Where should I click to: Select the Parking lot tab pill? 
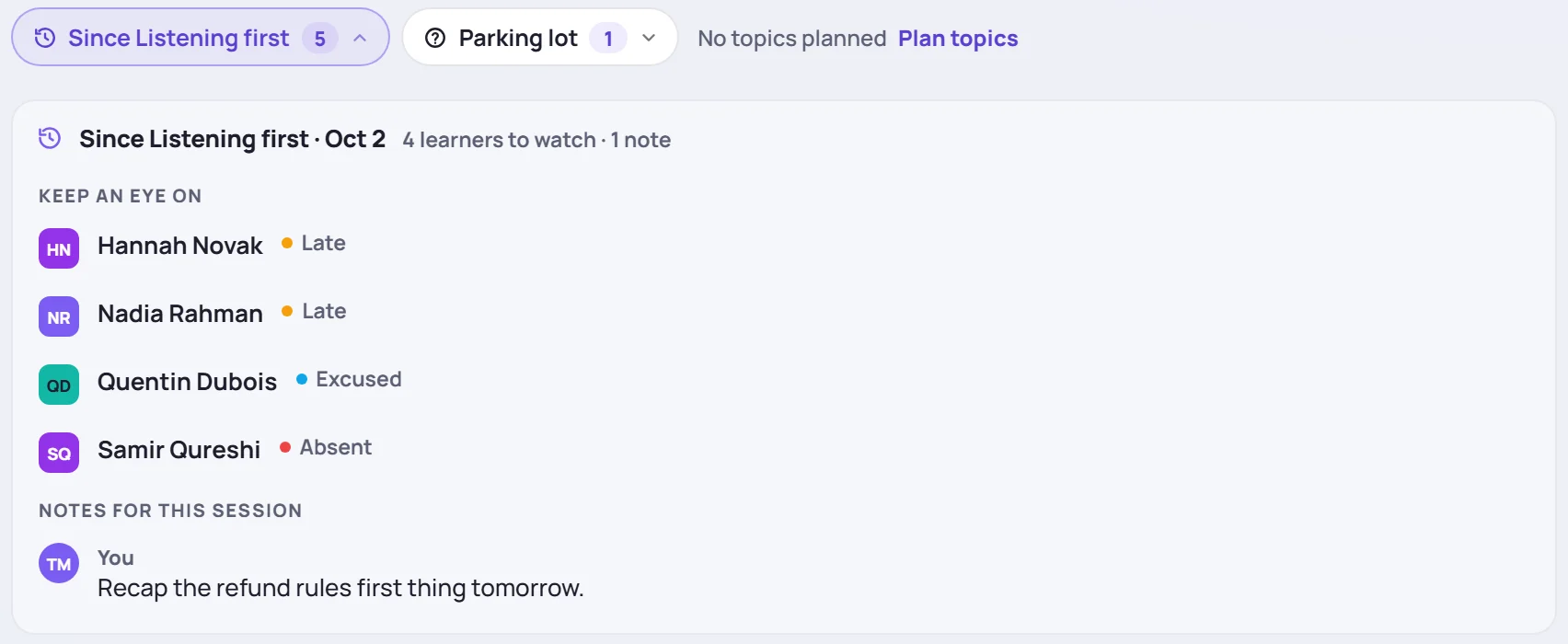point(540,37)
